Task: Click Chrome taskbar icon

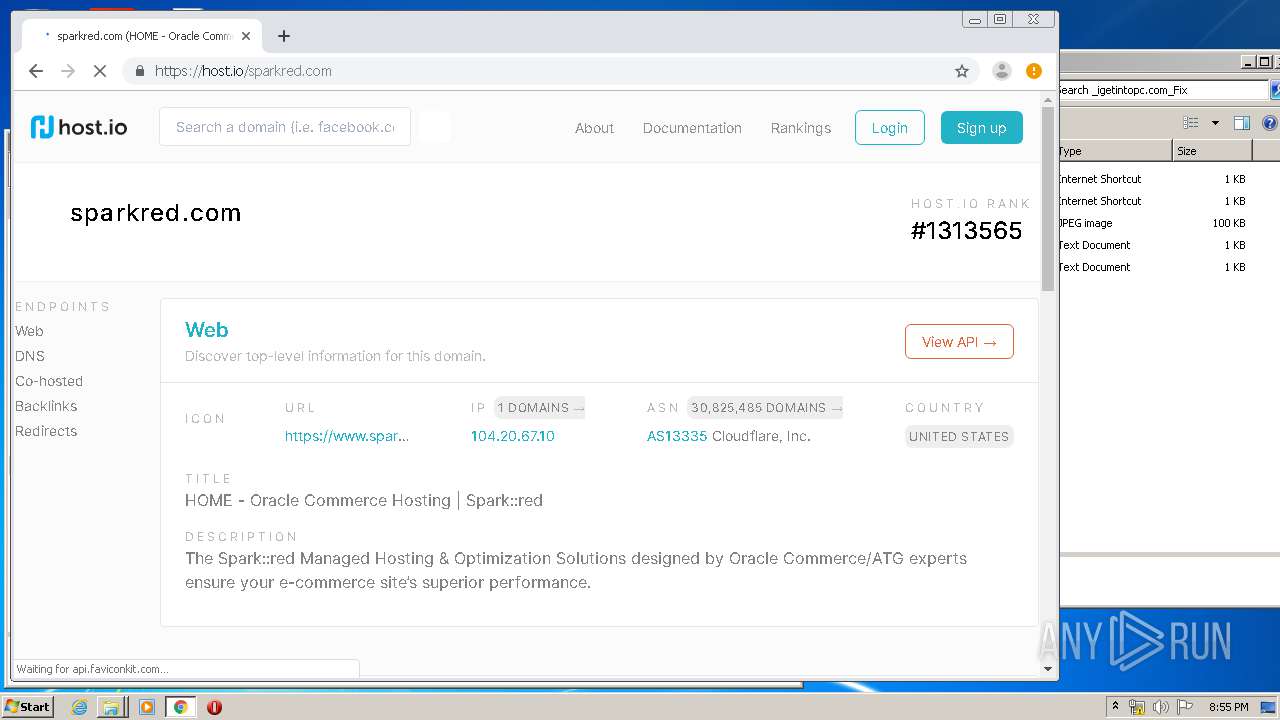Action: click(x=181, y=707)
